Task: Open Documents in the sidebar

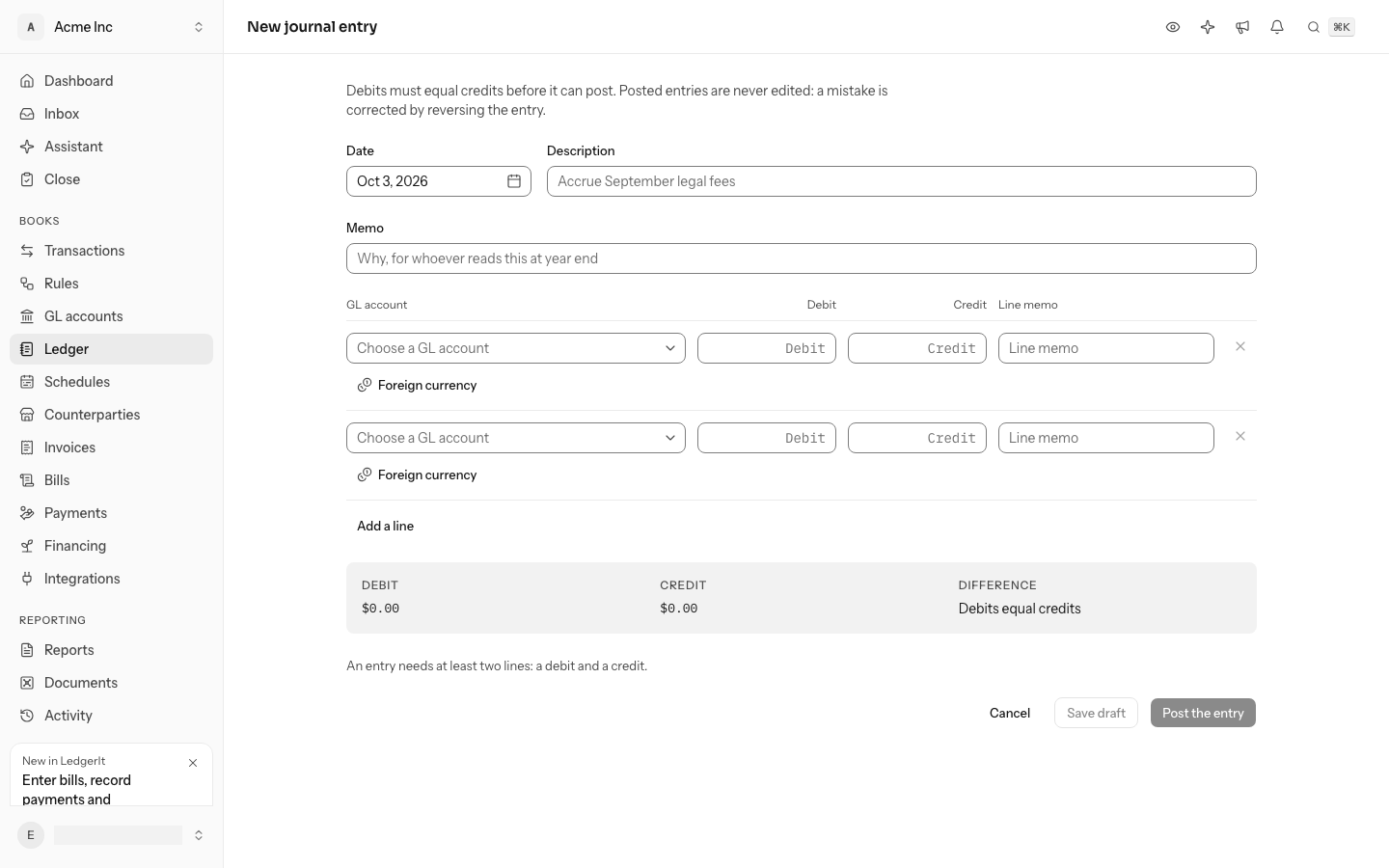Action: (112, 683)
